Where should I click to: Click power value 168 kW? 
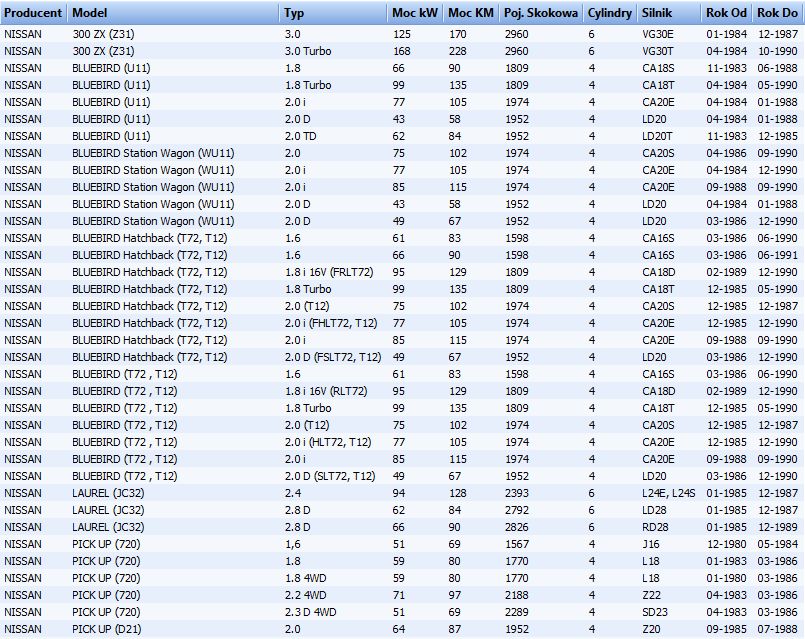pos(401,51)
